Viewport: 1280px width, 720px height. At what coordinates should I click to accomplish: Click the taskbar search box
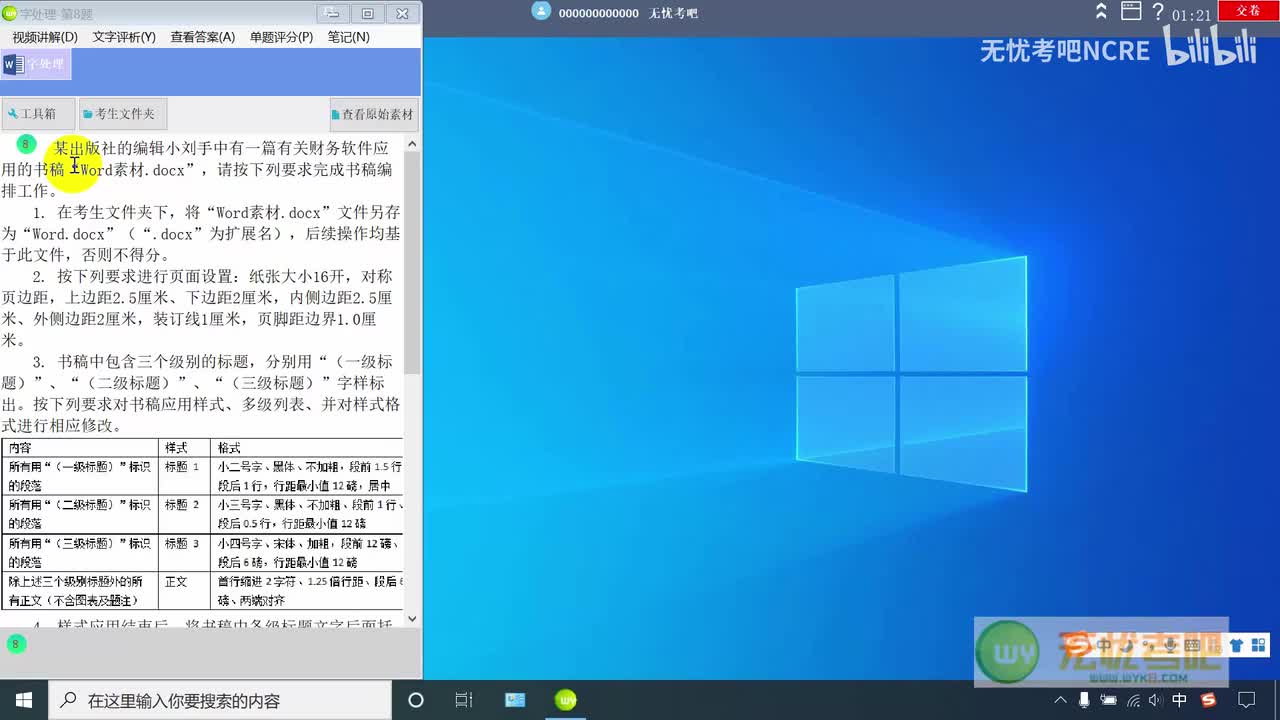pos(220,700)
